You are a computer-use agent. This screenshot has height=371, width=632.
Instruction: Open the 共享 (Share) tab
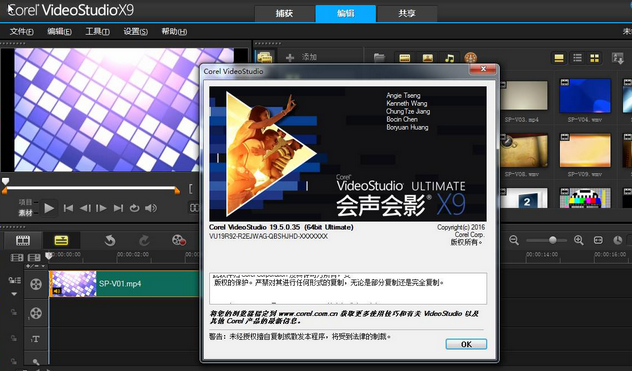tap(407, 13)
